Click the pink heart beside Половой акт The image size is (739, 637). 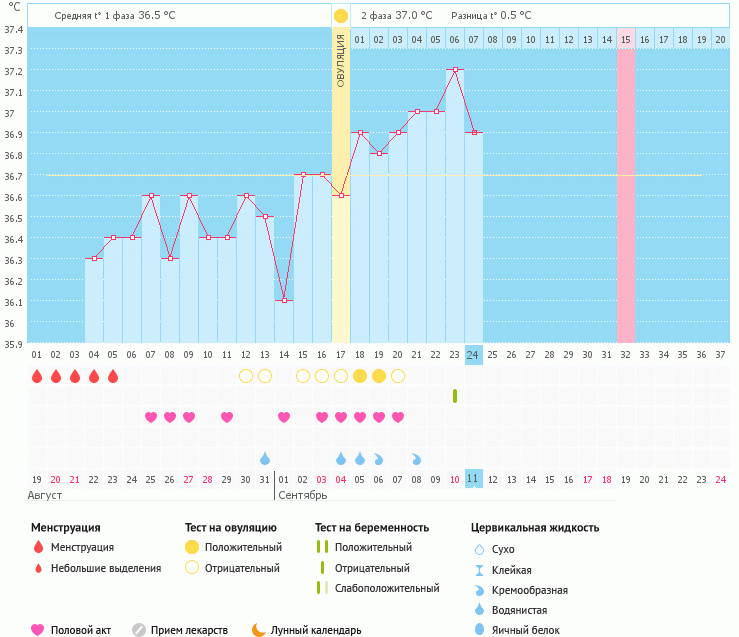38,630
